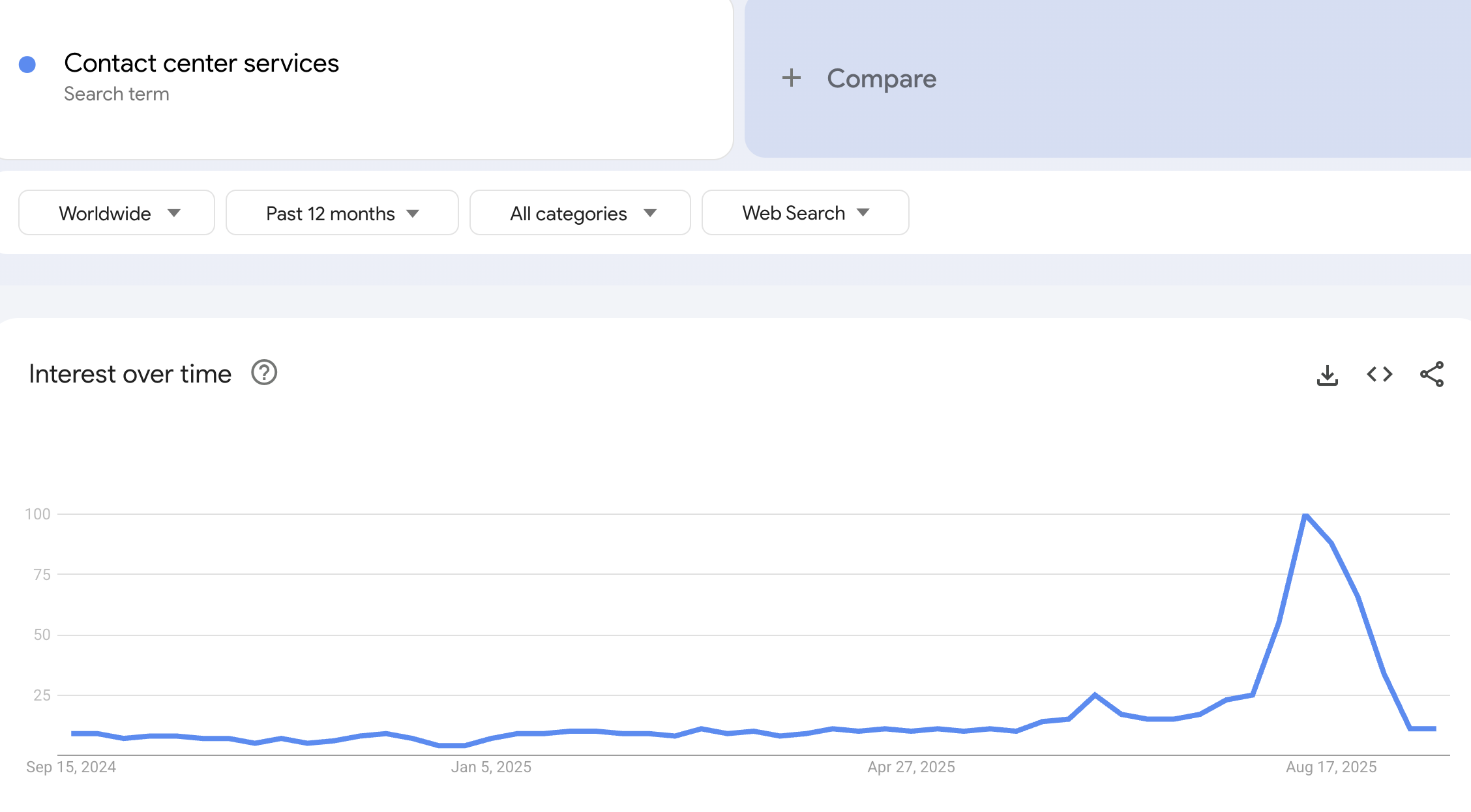Click the Interest over time heading

(x=130, y=373)
